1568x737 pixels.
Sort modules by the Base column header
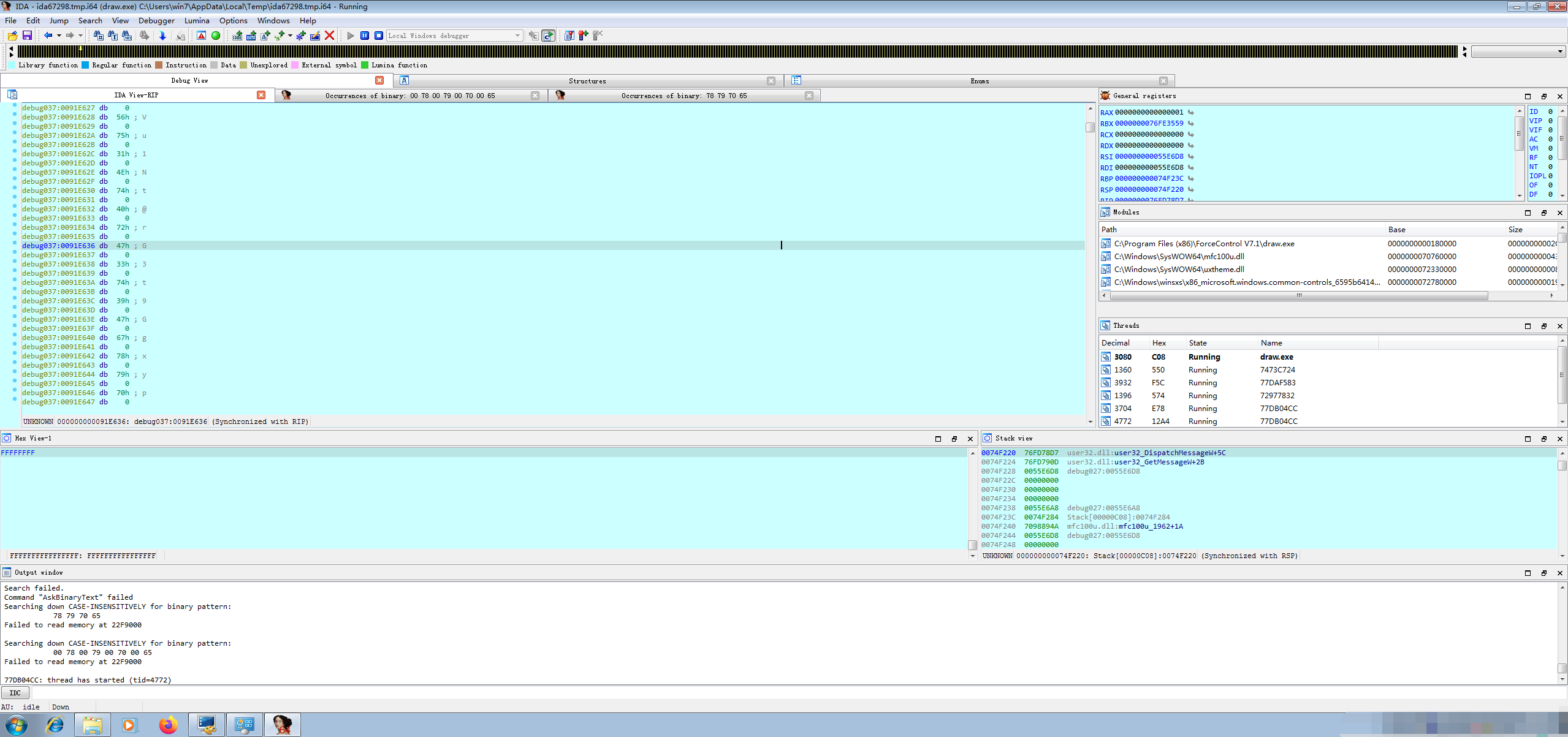(1445, 230)
